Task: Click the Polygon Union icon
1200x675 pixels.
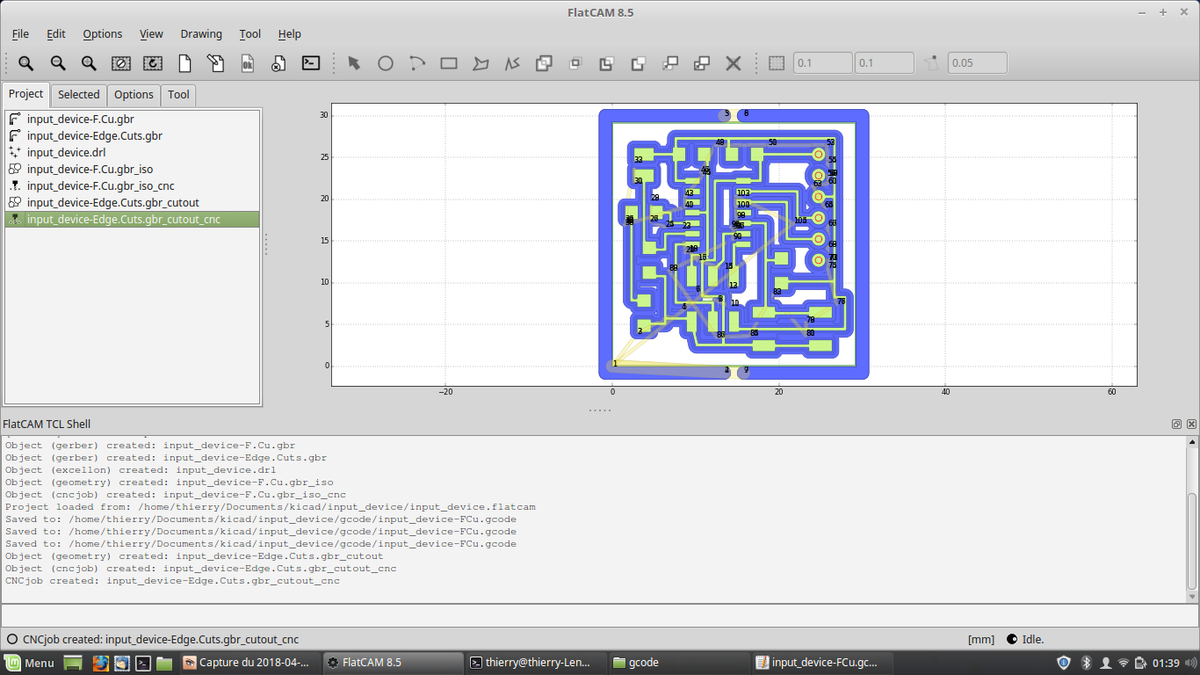Action: click(x=544, y=63)
